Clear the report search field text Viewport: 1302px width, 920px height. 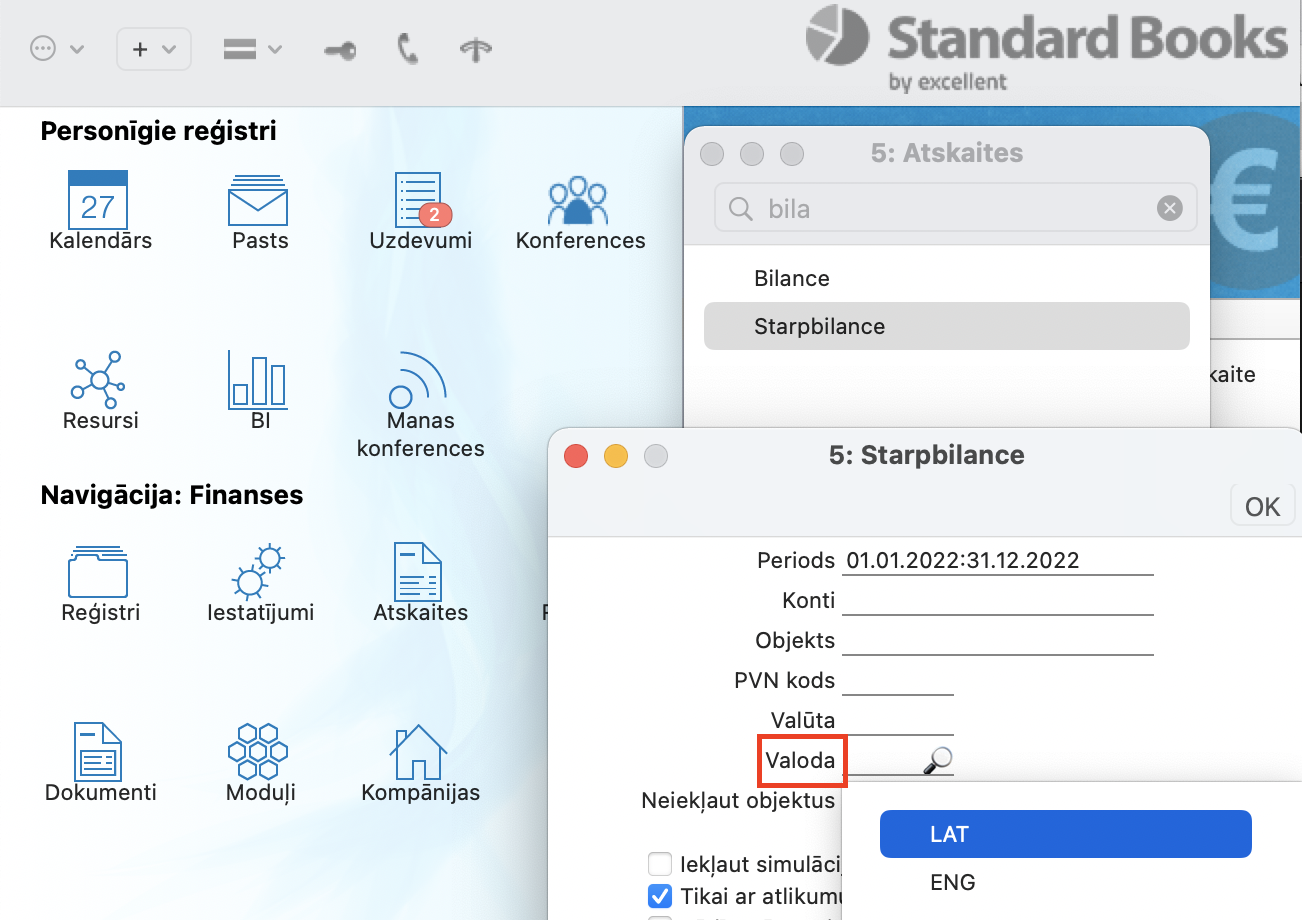coord(1169,209)
